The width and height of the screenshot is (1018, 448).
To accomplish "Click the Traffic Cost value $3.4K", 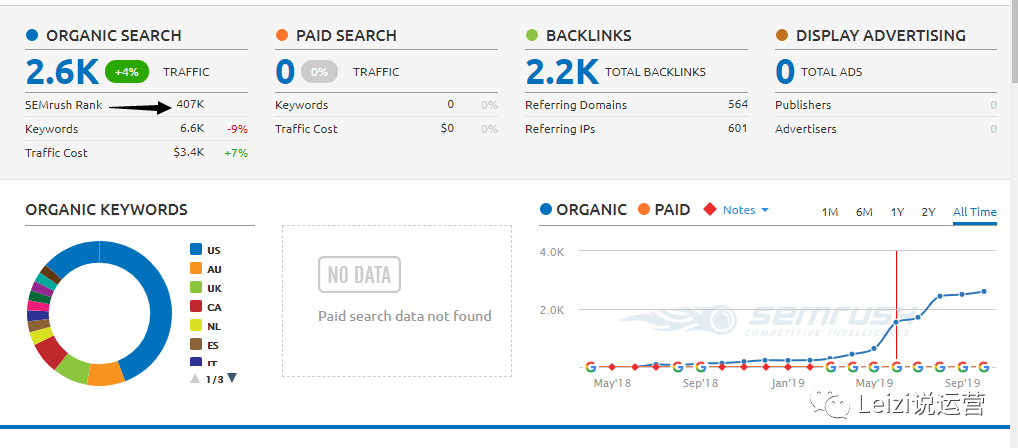I will coord(188,153).
